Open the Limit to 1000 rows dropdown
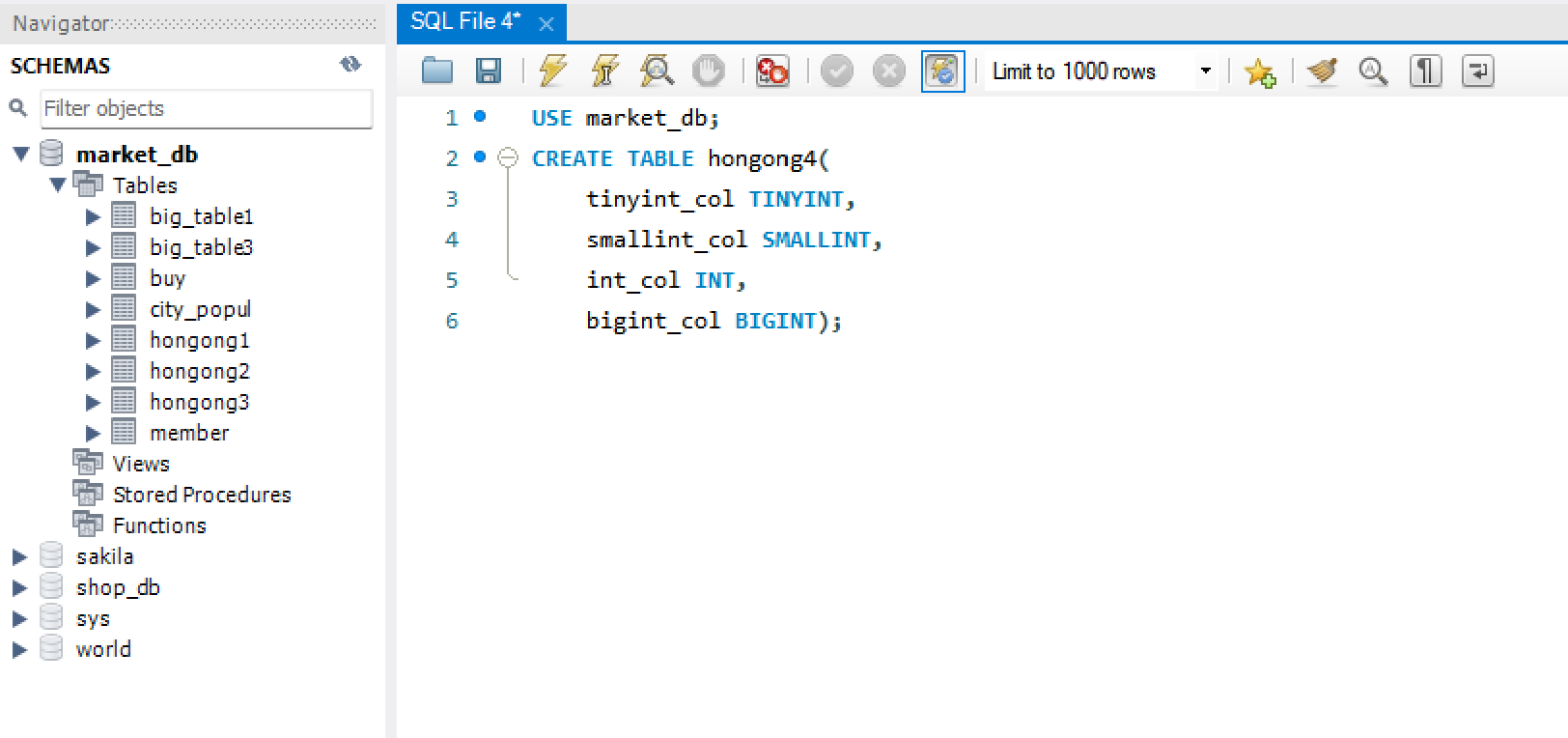The width and height of the screenshot is (1568, 738). [x=1102, y=71]
